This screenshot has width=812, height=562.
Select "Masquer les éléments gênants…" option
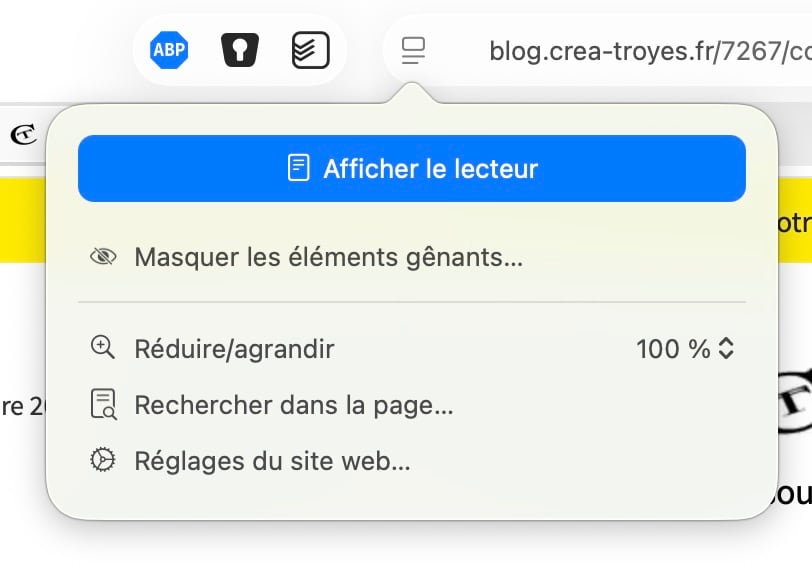point(329,257)
